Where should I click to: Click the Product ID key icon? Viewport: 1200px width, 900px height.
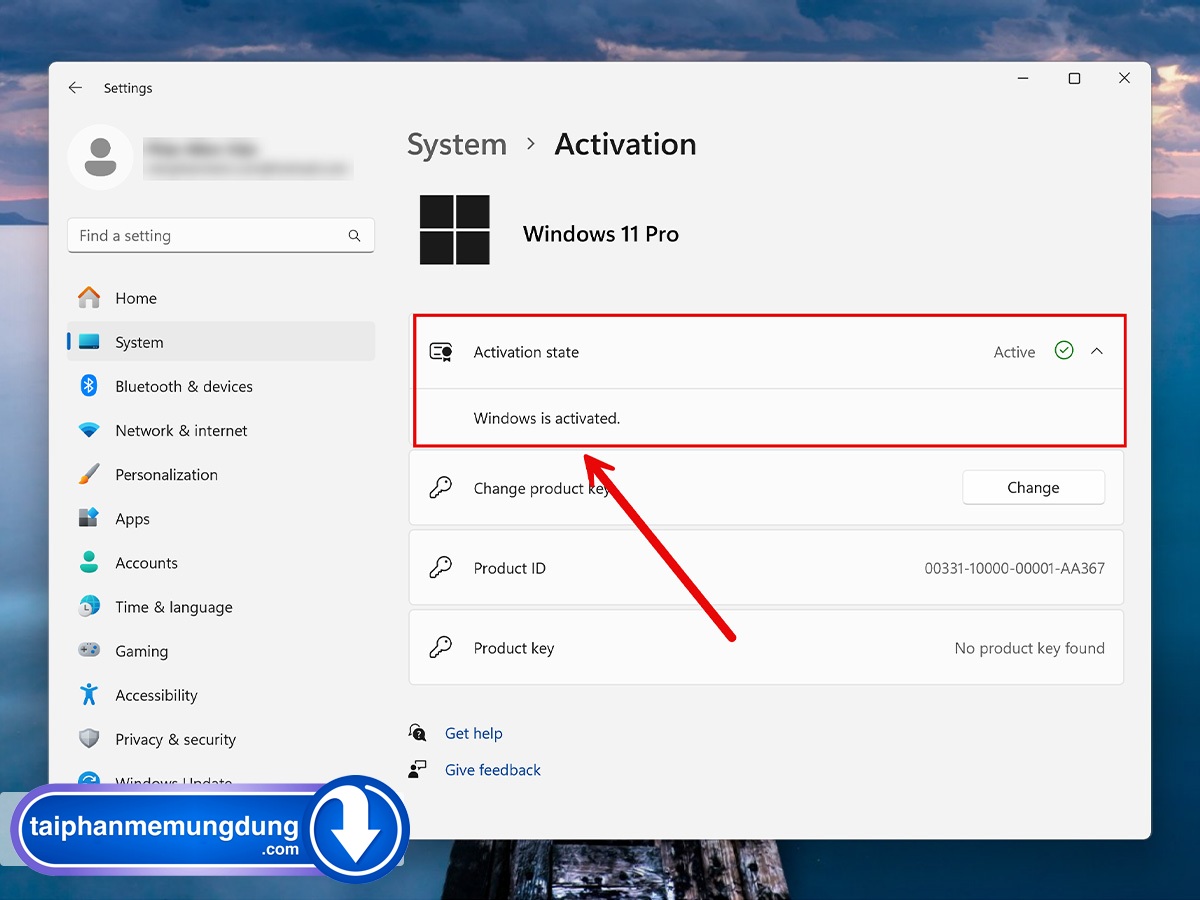point(440,568)
